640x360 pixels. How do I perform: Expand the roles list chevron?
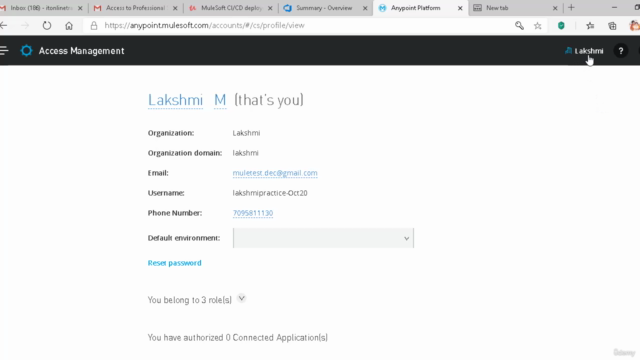(242, 299)
